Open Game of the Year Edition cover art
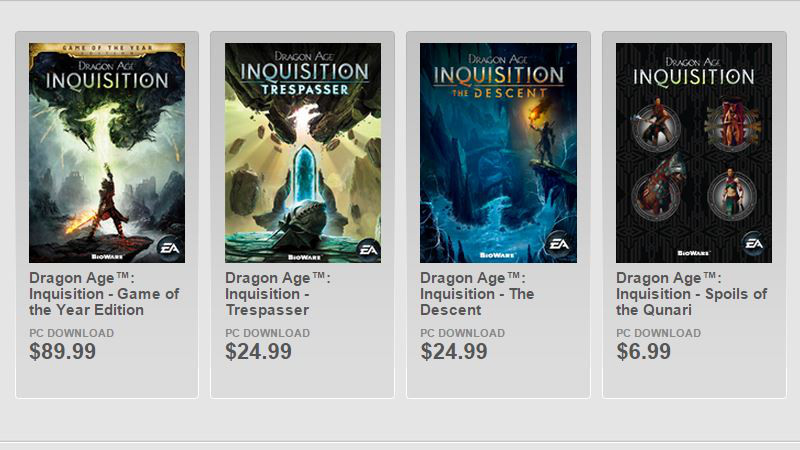800x450 pixels. 107,150
